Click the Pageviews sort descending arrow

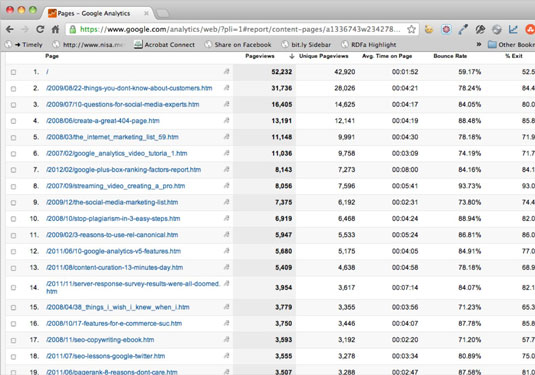coord(291,56)
